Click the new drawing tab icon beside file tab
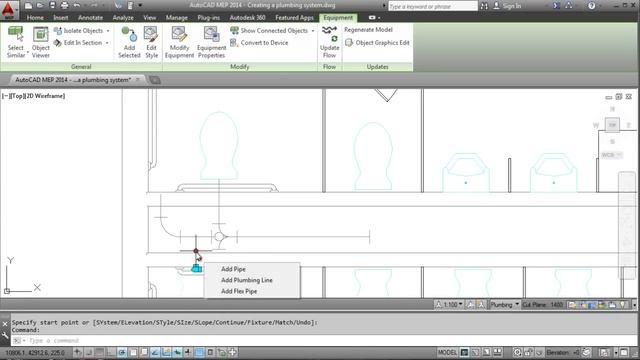640x360 pixels. pyautogui.click(x=155, y=80)
